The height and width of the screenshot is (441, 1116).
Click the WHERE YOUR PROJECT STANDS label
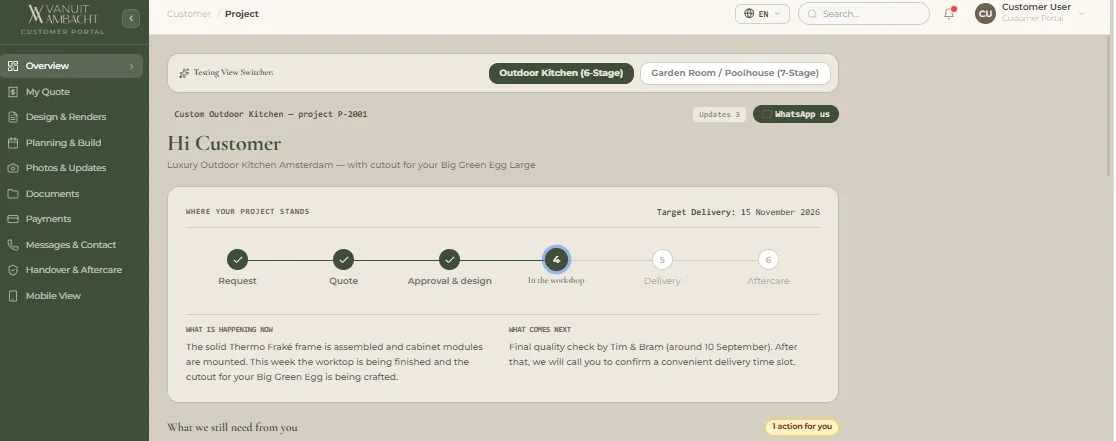point(248,212)
